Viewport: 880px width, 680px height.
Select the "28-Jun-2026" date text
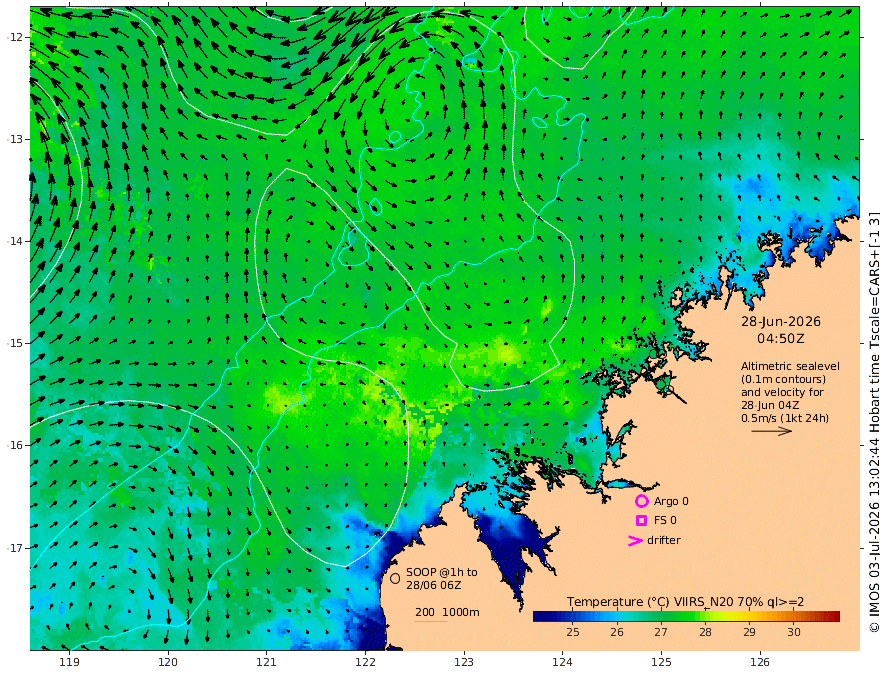click(781, 321)
